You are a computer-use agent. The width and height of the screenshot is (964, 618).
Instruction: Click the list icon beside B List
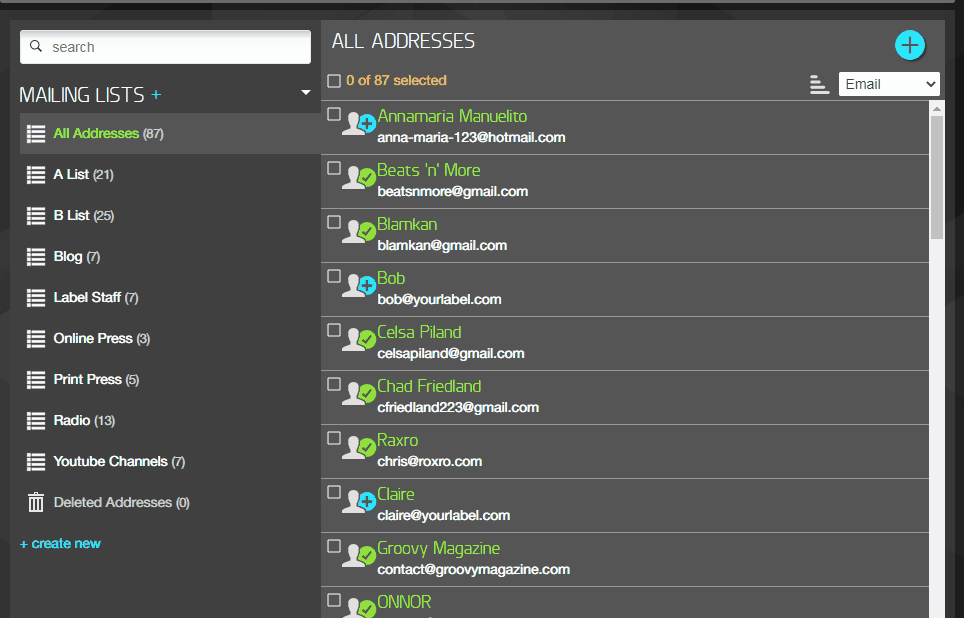click(x=36, y=216)
